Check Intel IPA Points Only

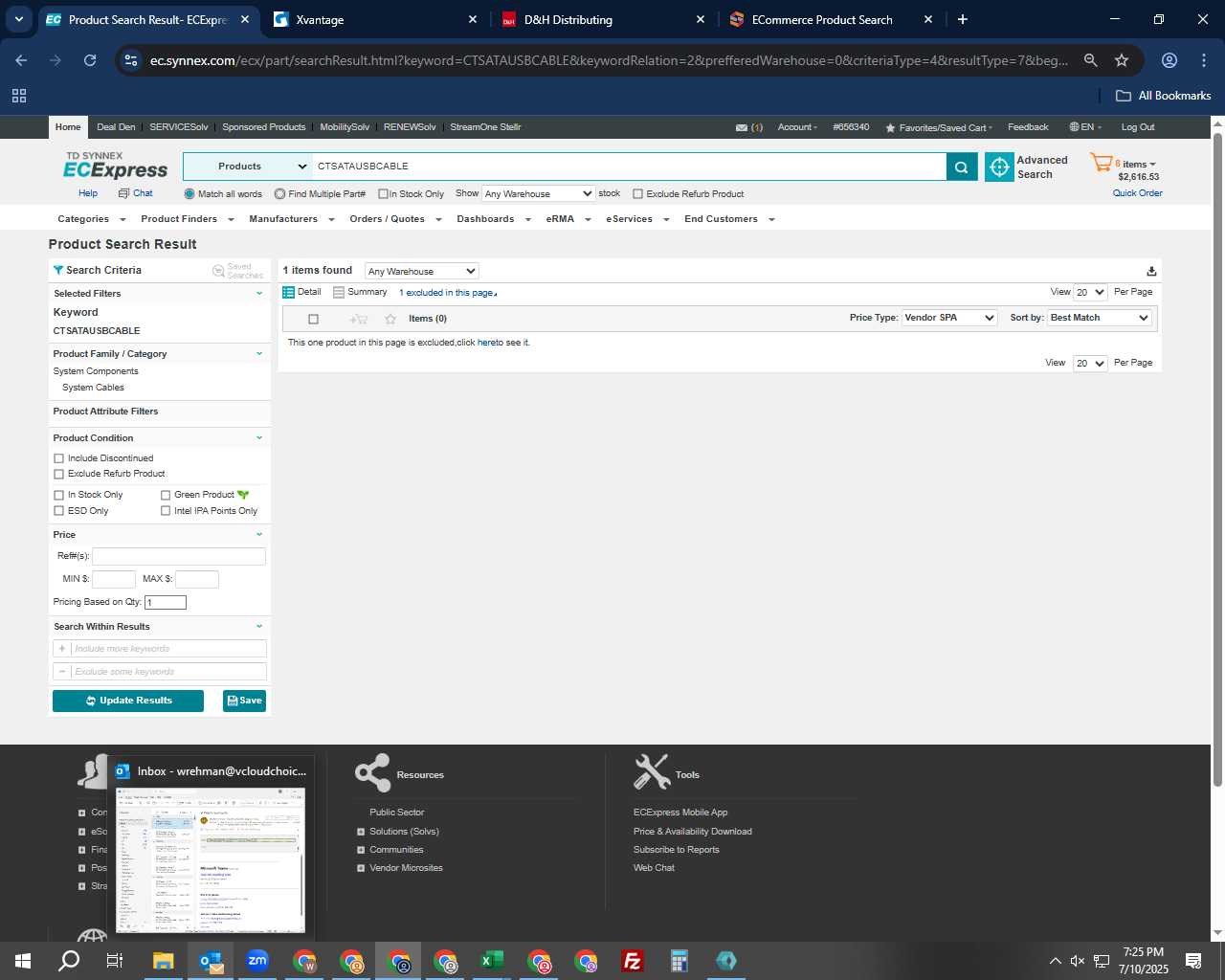coord(166,511)
